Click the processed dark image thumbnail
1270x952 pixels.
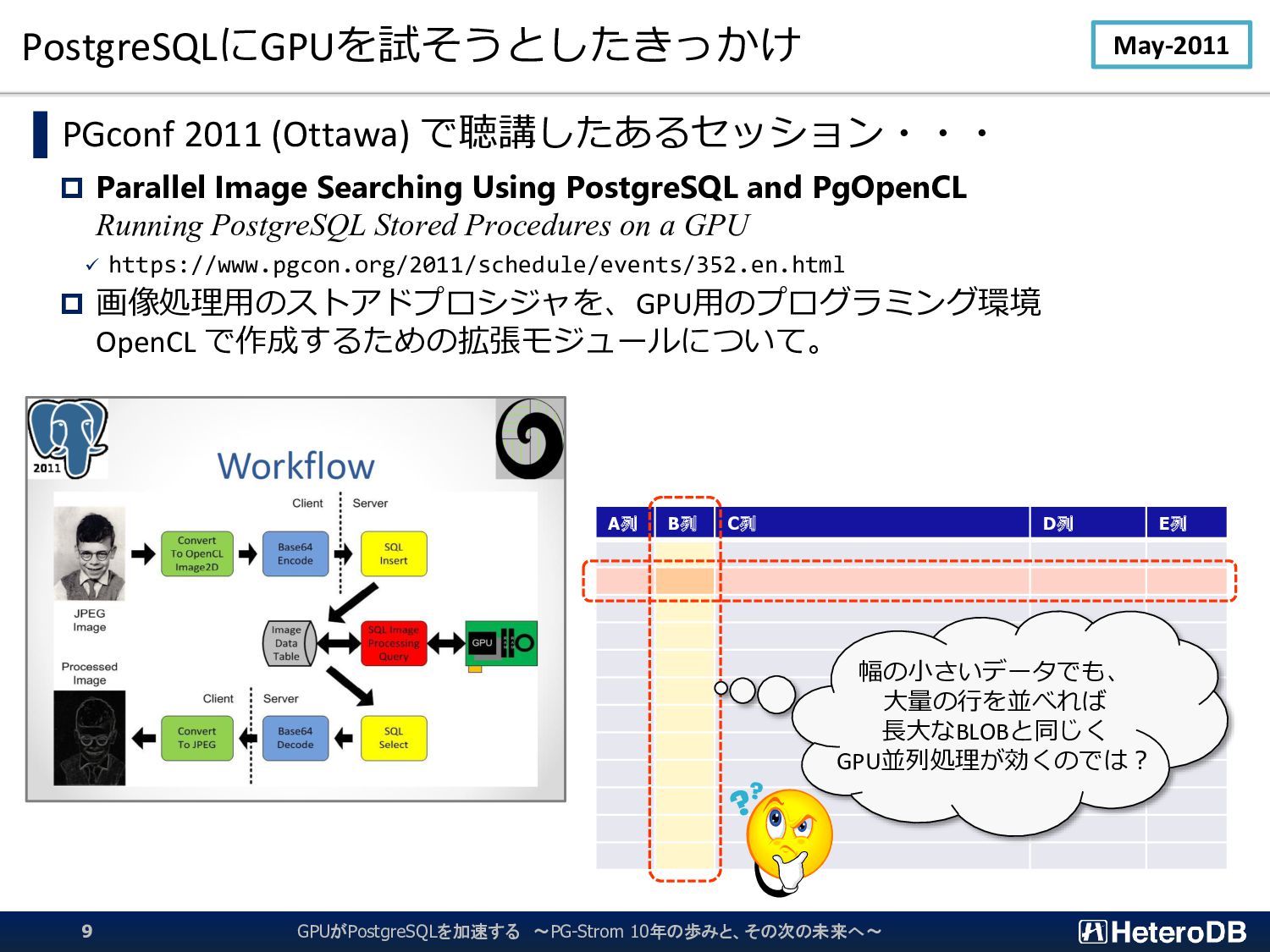(x=90, y=738)
